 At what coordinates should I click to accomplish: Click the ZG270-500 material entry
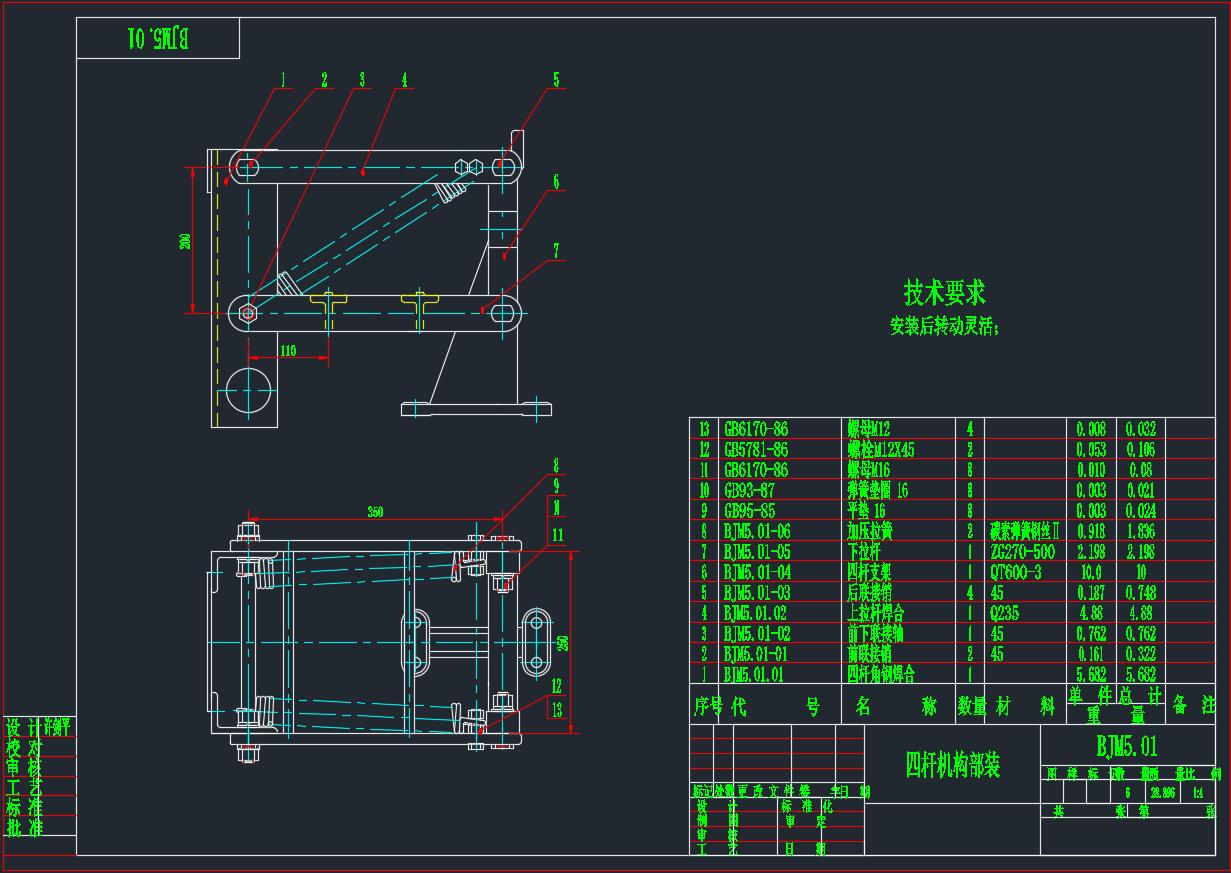[1022, 552]
